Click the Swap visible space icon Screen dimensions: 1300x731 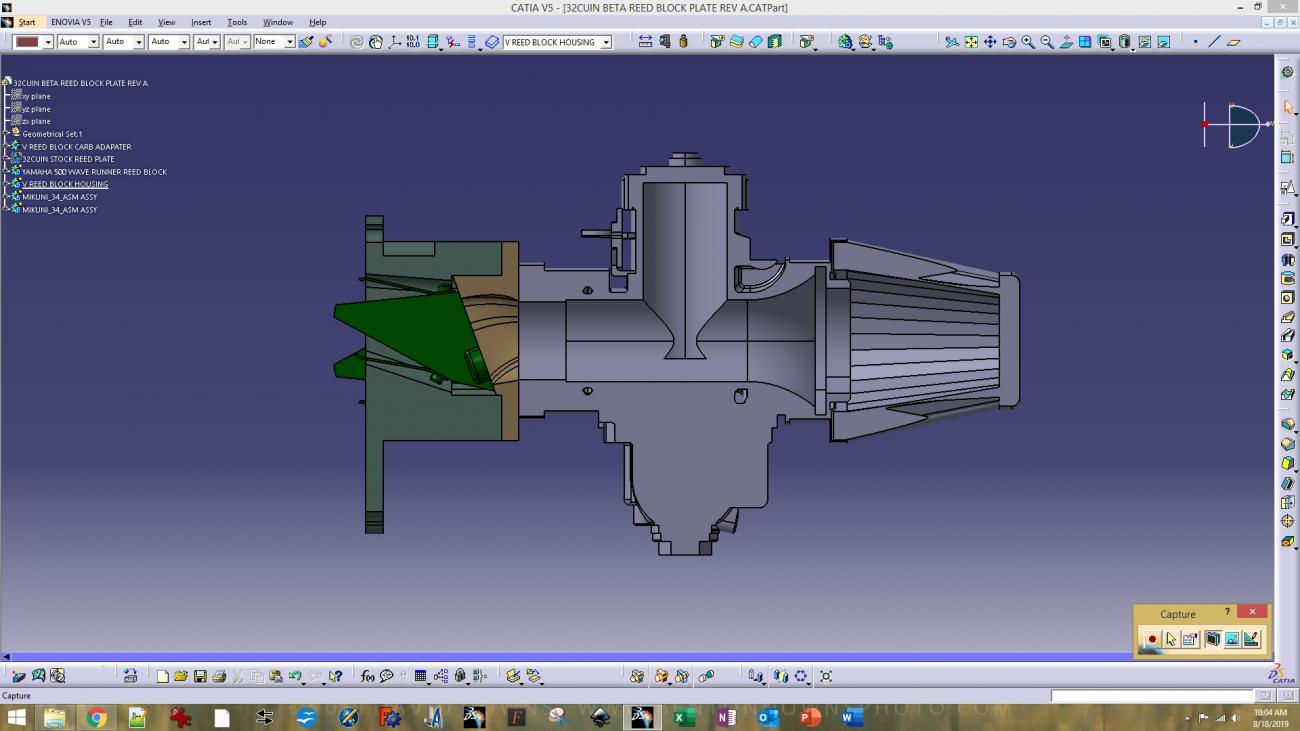[1164, 42]
